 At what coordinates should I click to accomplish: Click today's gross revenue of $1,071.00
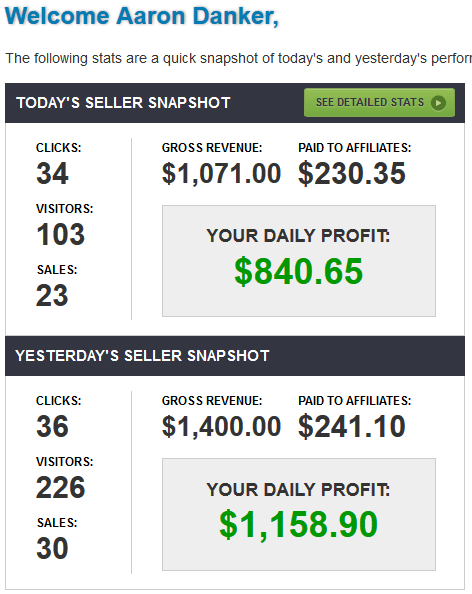[x=221, y=174]
